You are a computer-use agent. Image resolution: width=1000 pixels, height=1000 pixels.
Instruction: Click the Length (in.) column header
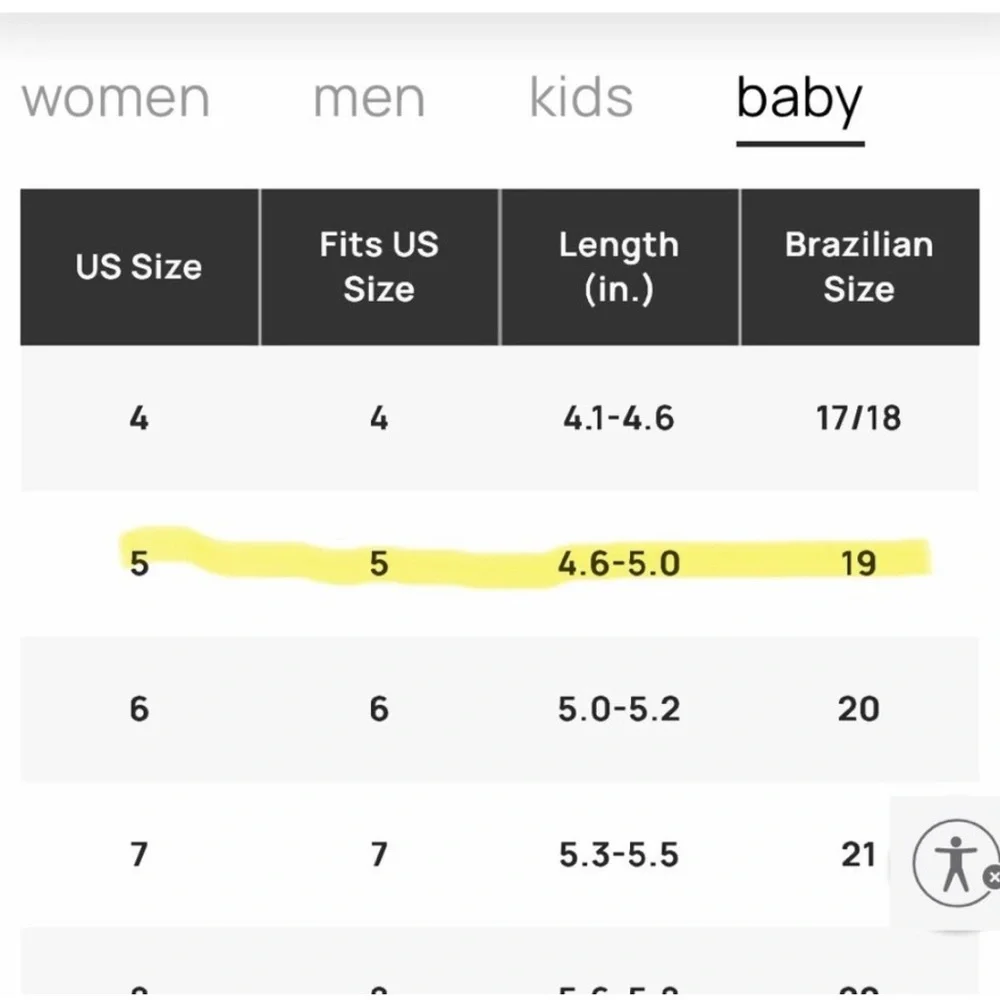click(619, 267)
